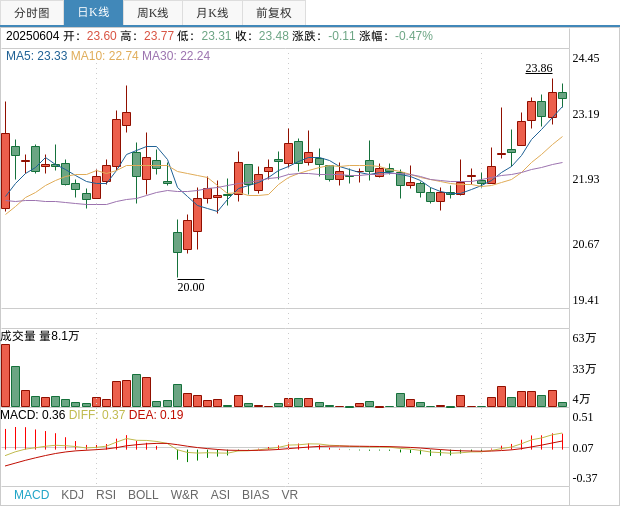Click the MA10: 22.74 legend
620x506 pixels.
click(104, 56)
